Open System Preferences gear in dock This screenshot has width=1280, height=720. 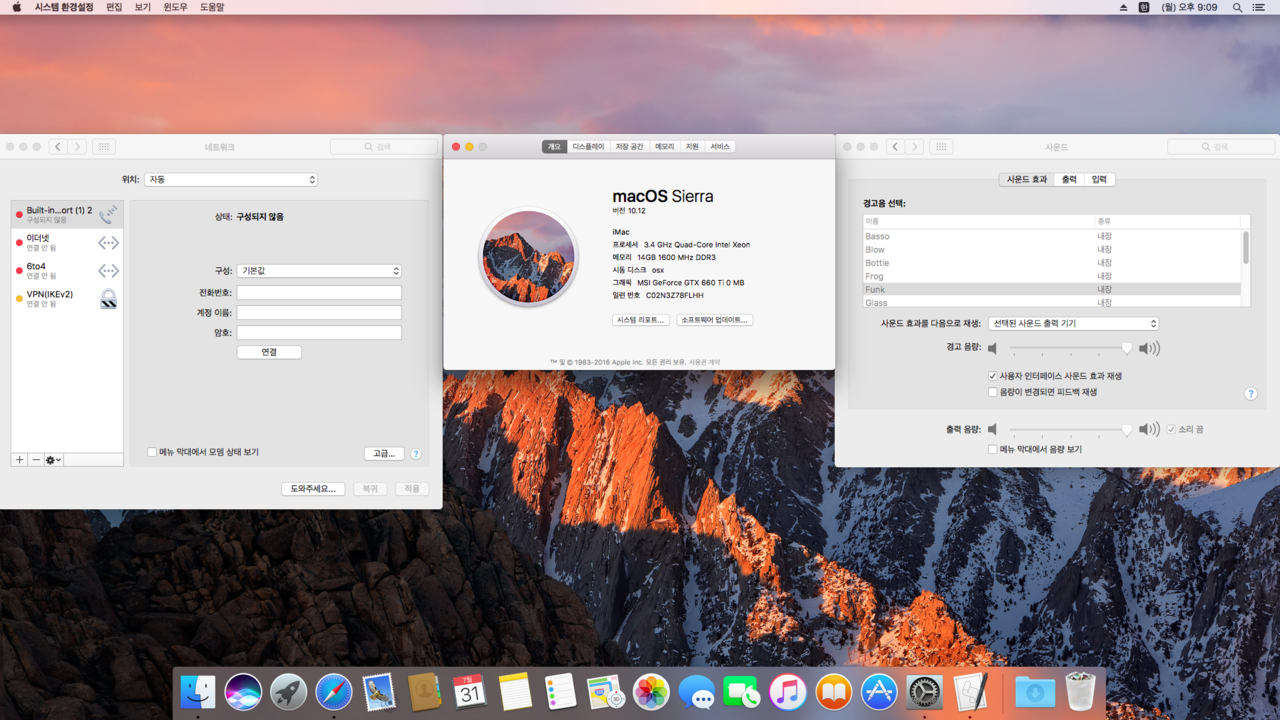[924, 692]
